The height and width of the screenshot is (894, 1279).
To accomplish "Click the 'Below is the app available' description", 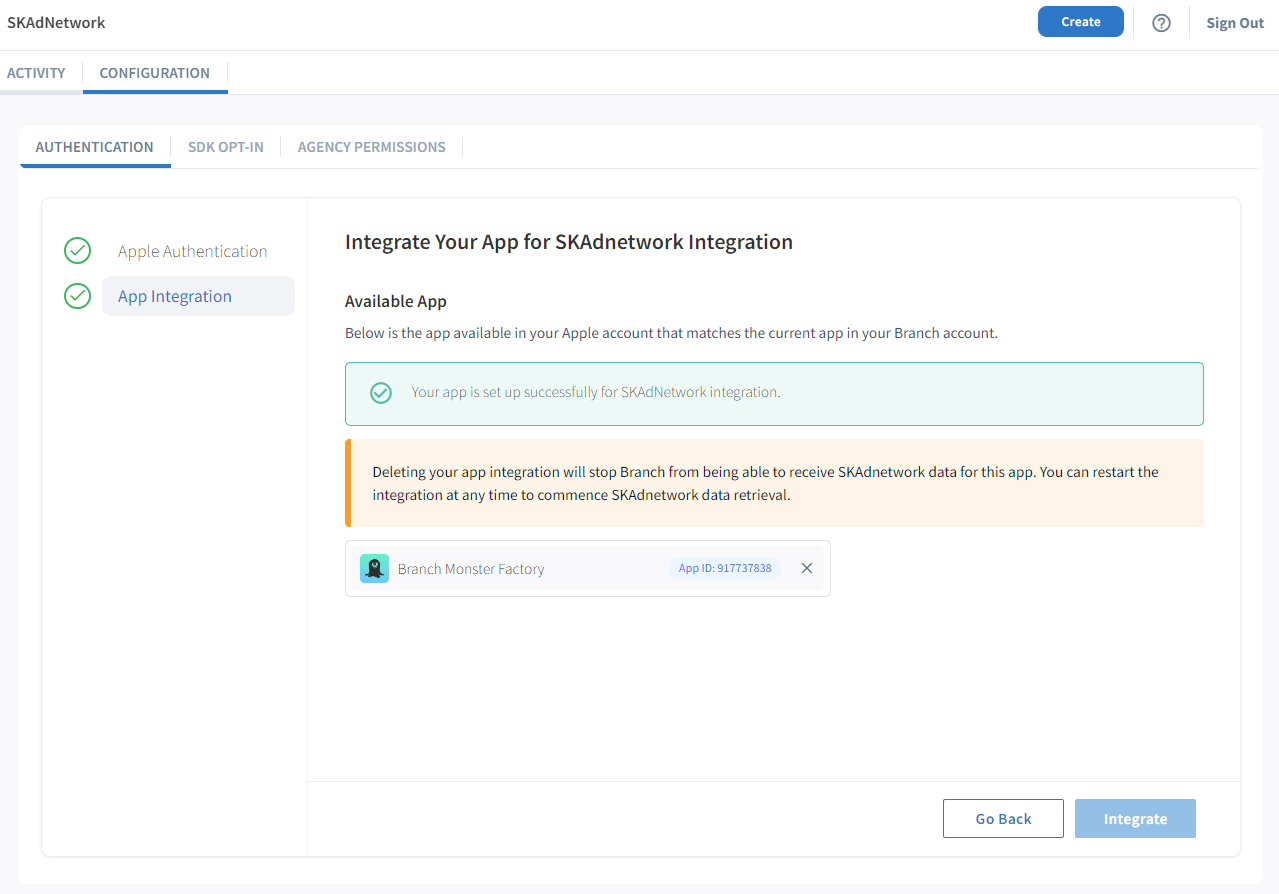I will [671, 333].
